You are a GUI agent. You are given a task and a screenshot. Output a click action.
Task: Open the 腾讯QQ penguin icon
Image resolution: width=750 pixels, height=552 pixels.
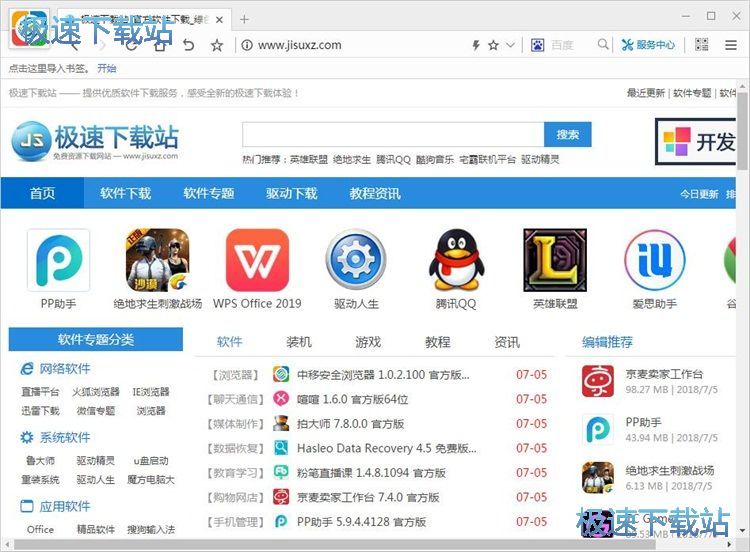click(x=456, y=260)
